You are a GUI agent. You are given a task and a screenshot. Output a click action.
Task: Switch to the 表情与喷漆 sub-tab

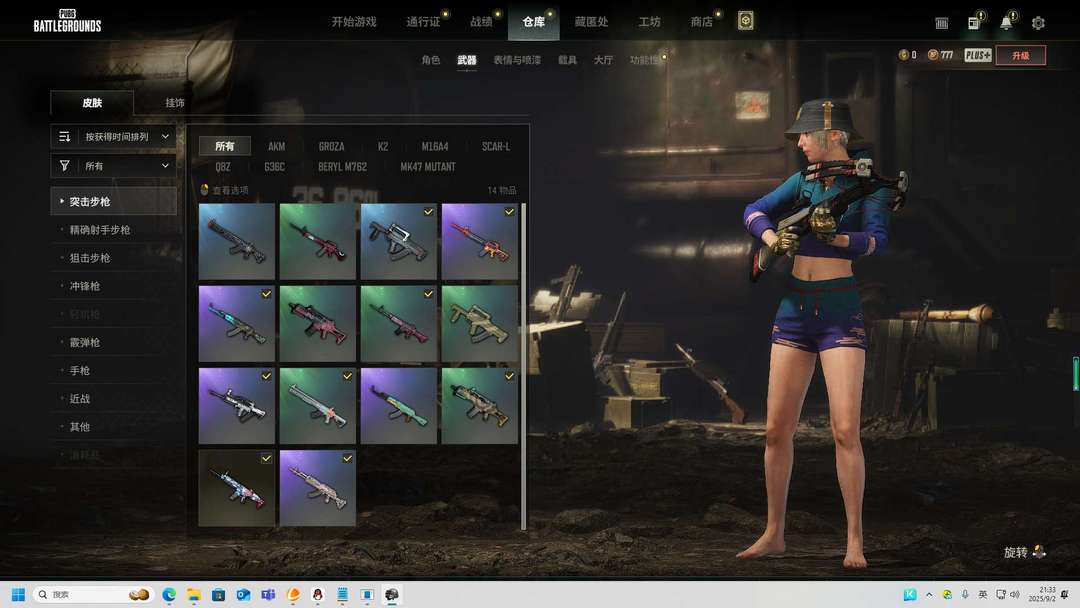[x=517, y=60]
